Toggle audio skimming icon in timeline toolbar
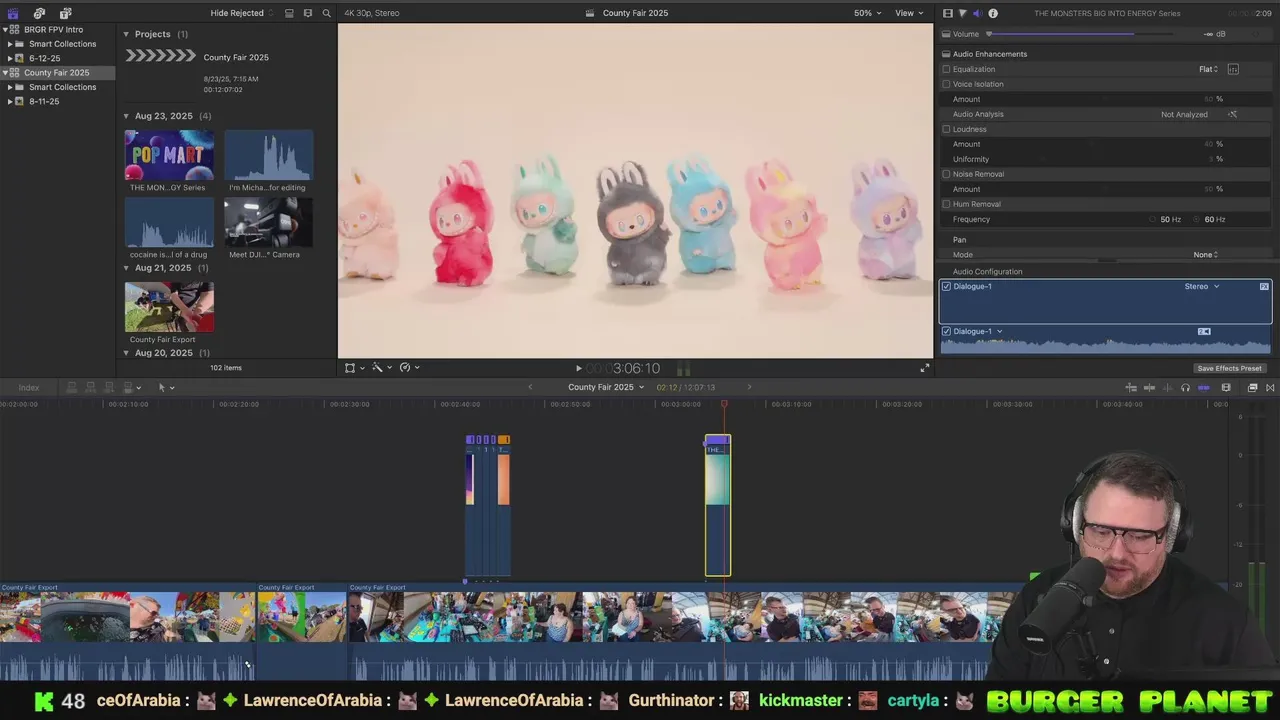The height and width of the screenshot is (720, 1280). coord(1167,387)
